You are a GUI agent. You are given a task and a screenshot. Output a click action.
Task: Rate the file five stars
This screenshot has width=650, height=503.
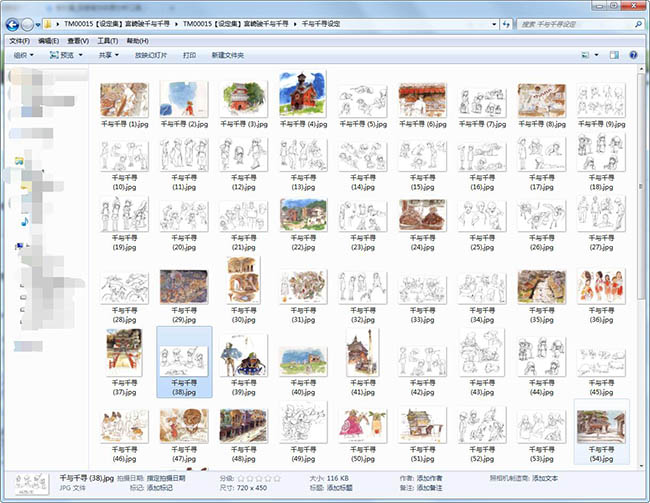pos(277,478)
